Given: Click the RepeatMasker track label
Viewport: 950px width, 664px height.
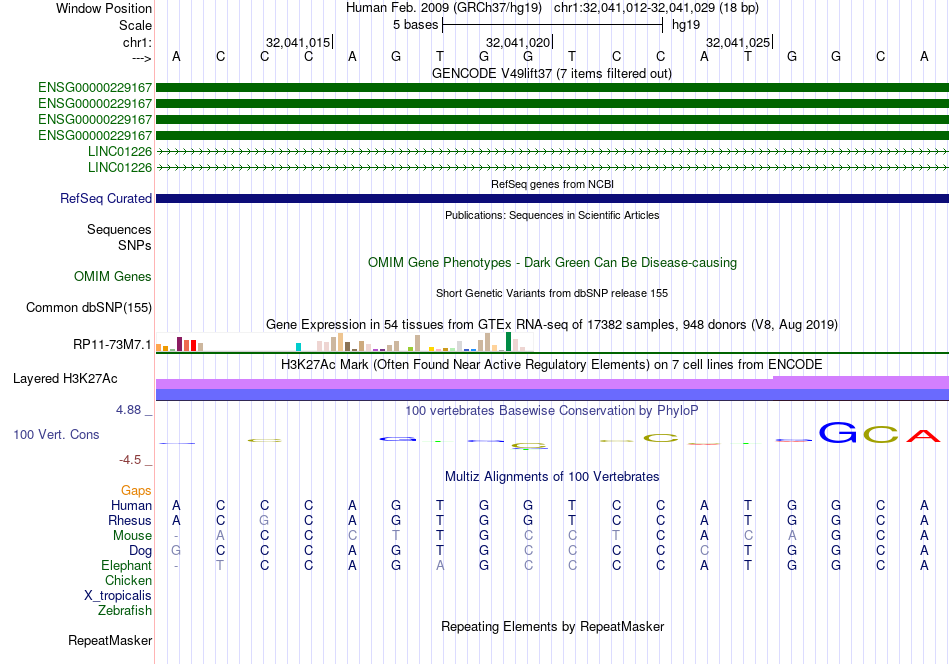Looking at the screenshot, I should [110, 641].
